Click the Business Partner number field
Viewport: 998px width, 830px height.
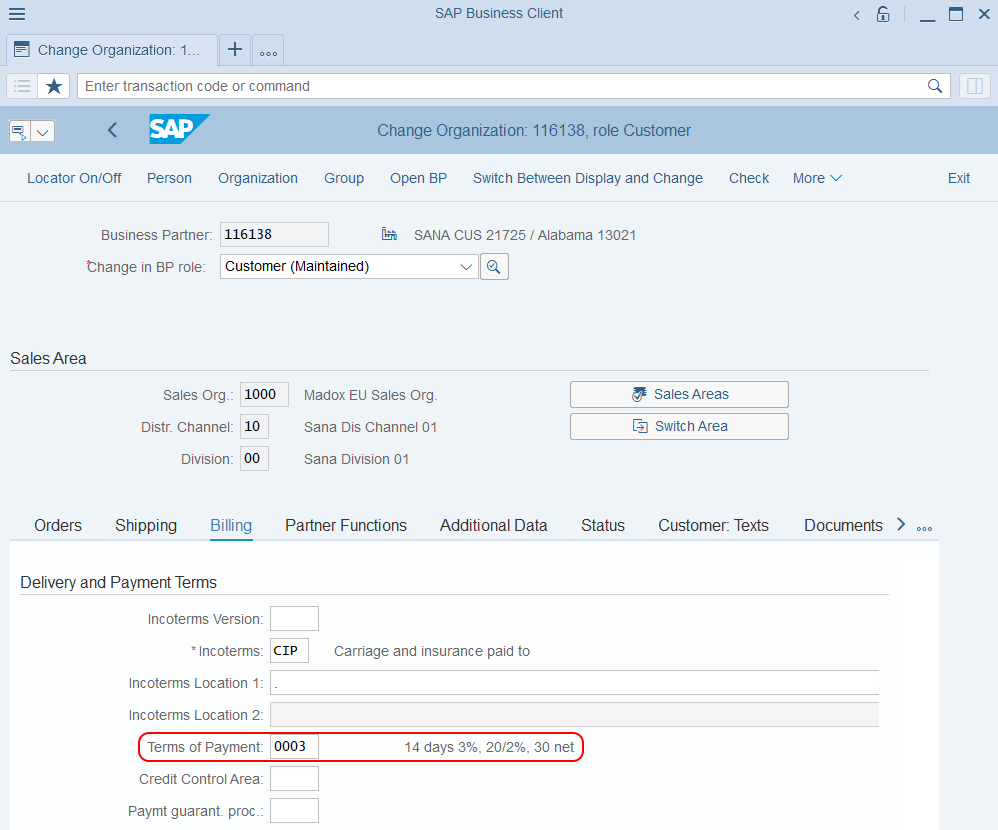(274, 234)
